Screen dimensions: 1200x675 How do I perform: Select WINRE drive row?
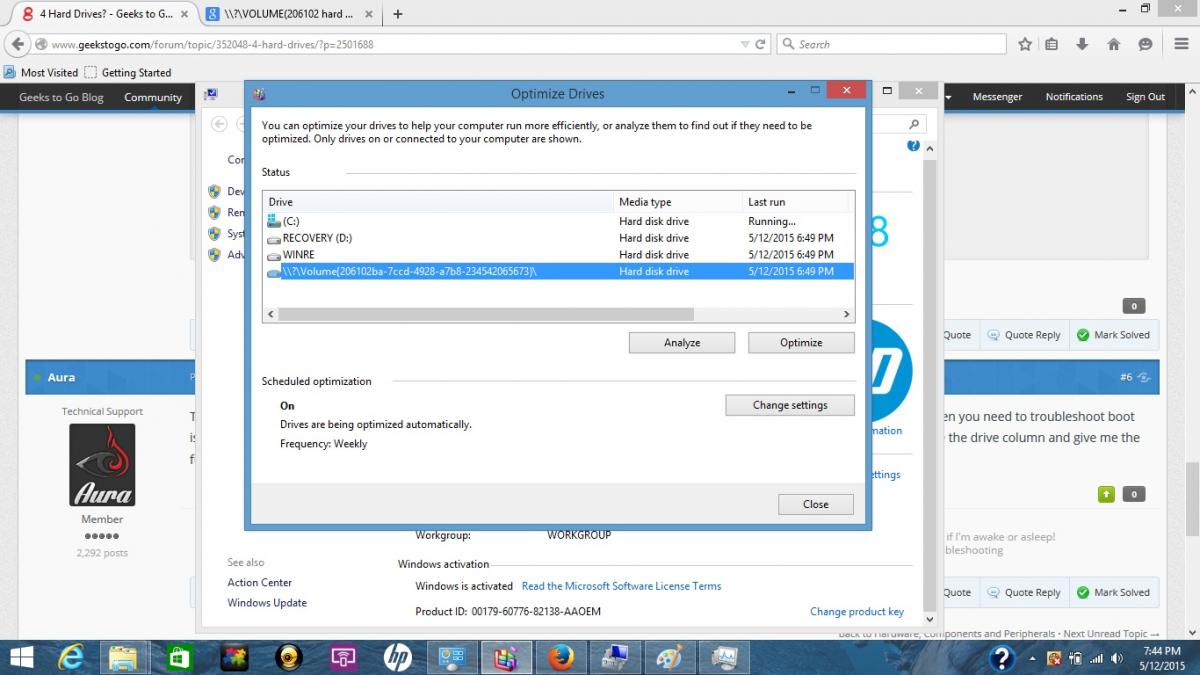coord(558,255)
